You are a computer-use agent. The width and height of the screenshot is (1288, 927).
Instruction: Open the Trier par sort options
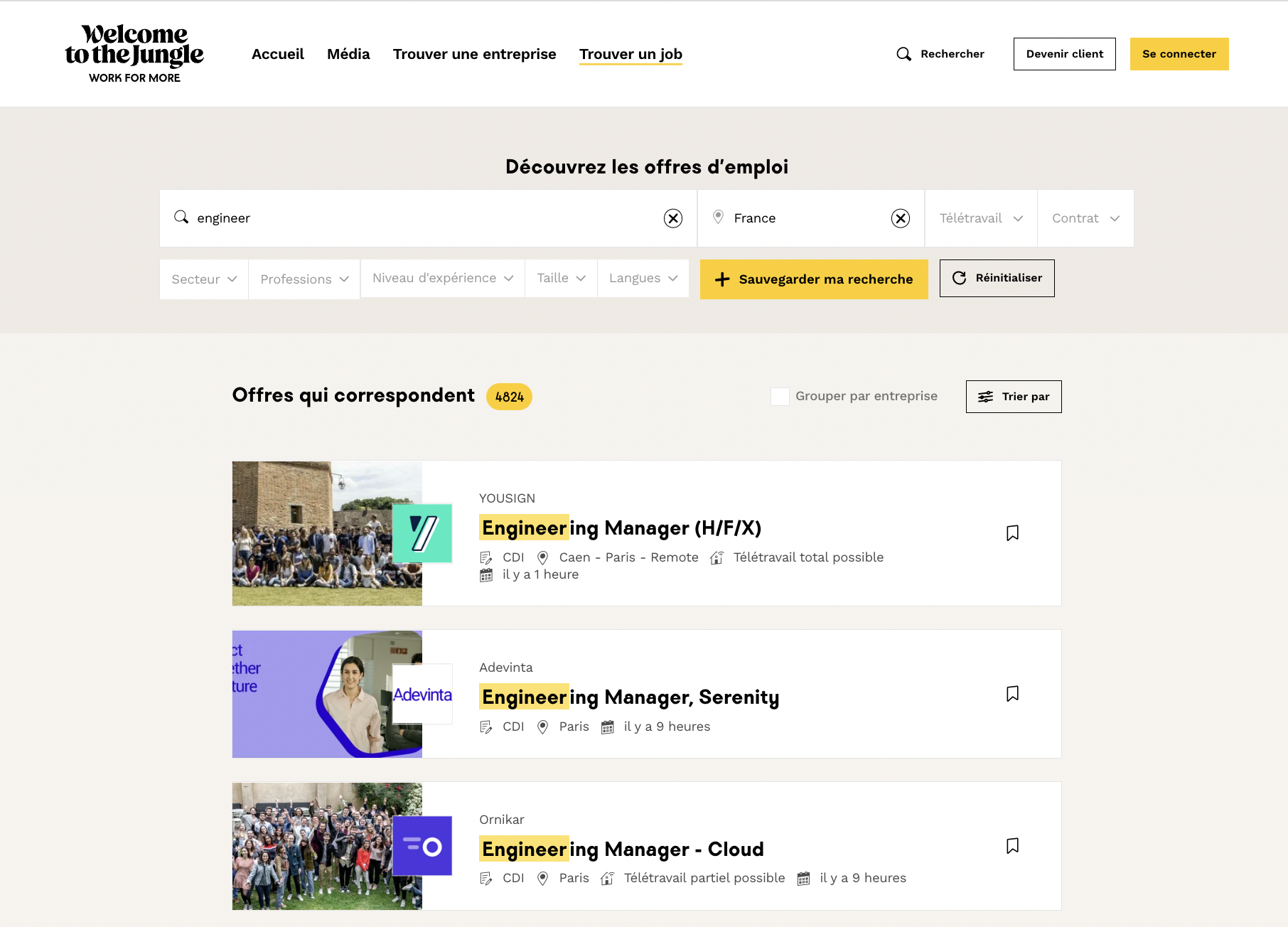point(1014,397)
